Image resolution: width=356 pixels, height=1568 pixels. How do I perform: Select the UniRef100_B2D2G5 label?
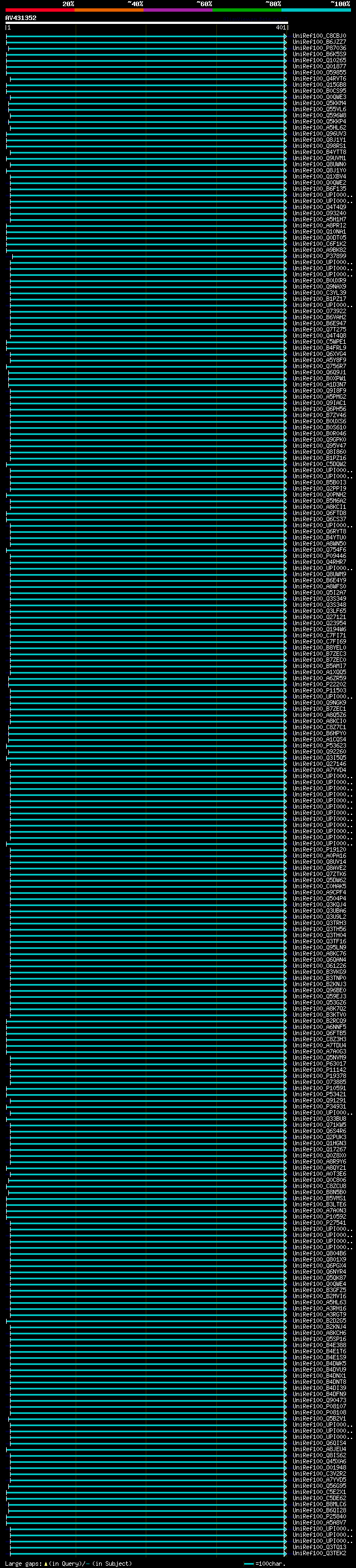pos(319,1321)
